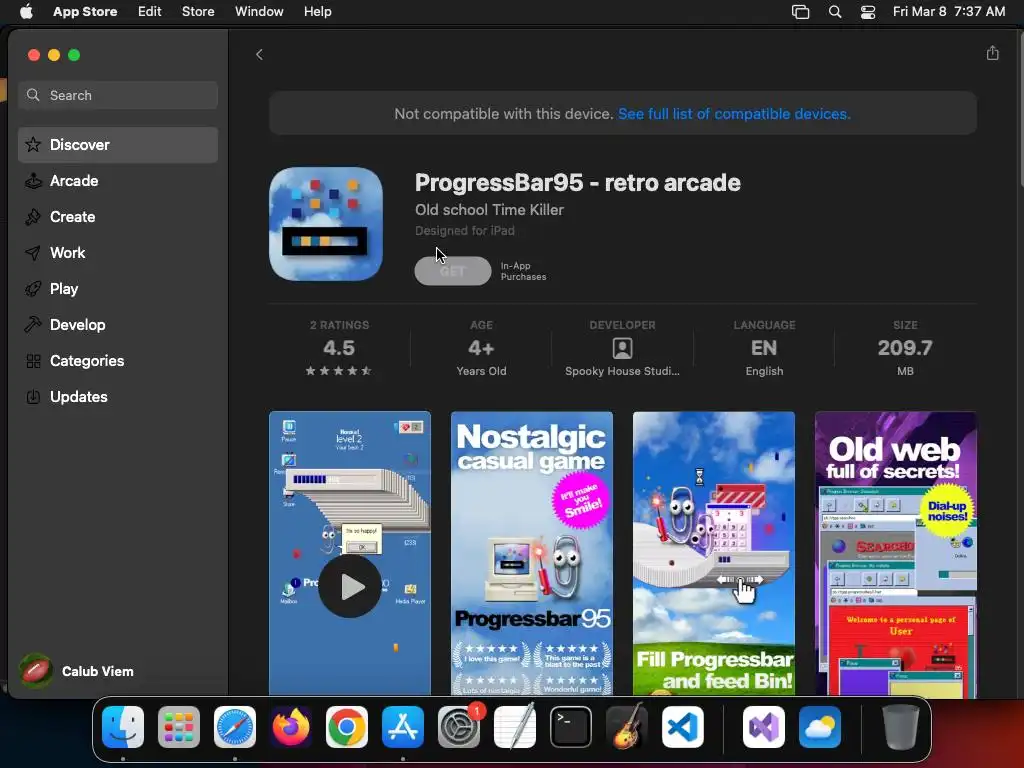This screenshot has width=1024, height=768.
Task: Open the App Store menu
Action: tap(85, 12)
